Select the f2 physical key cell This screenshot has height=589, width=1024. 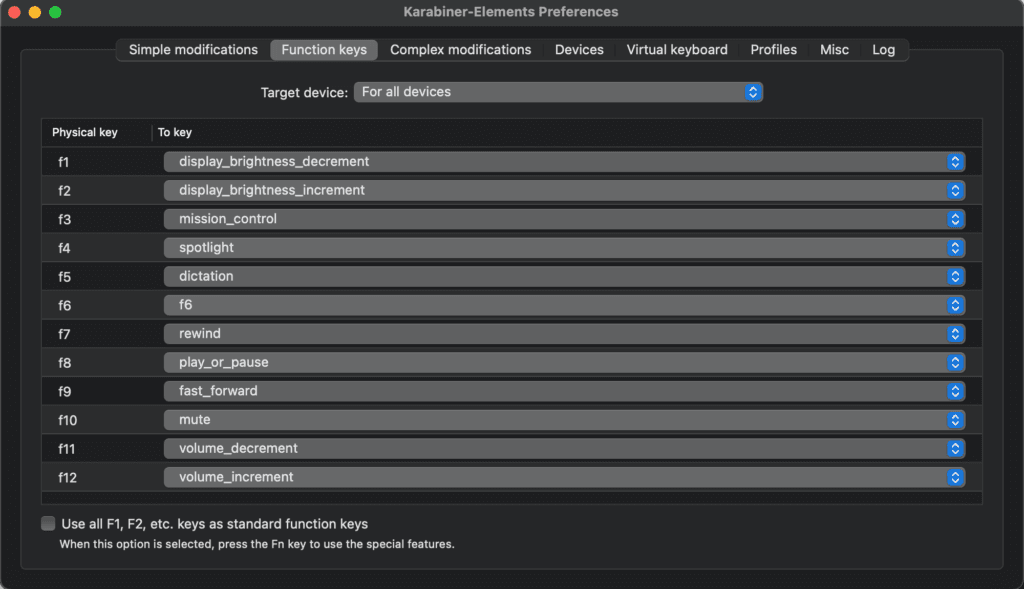64,191
